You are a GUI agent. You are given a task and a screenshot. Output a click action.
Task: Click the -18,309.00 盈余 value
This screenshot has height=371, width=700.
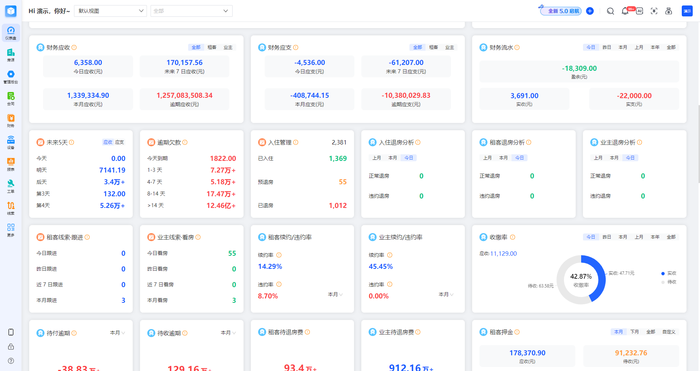coord(579,68)
